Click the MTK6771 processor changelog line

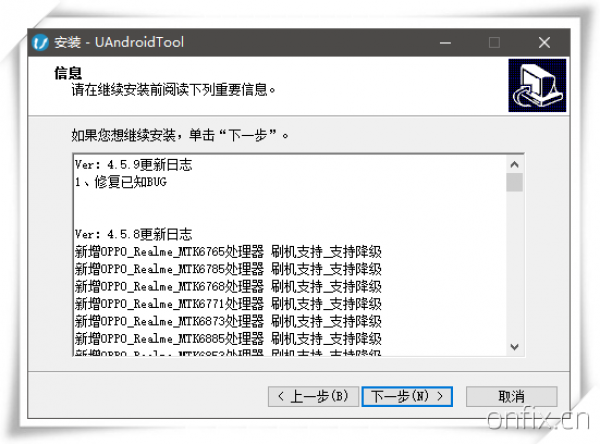(x=228, y=303)
